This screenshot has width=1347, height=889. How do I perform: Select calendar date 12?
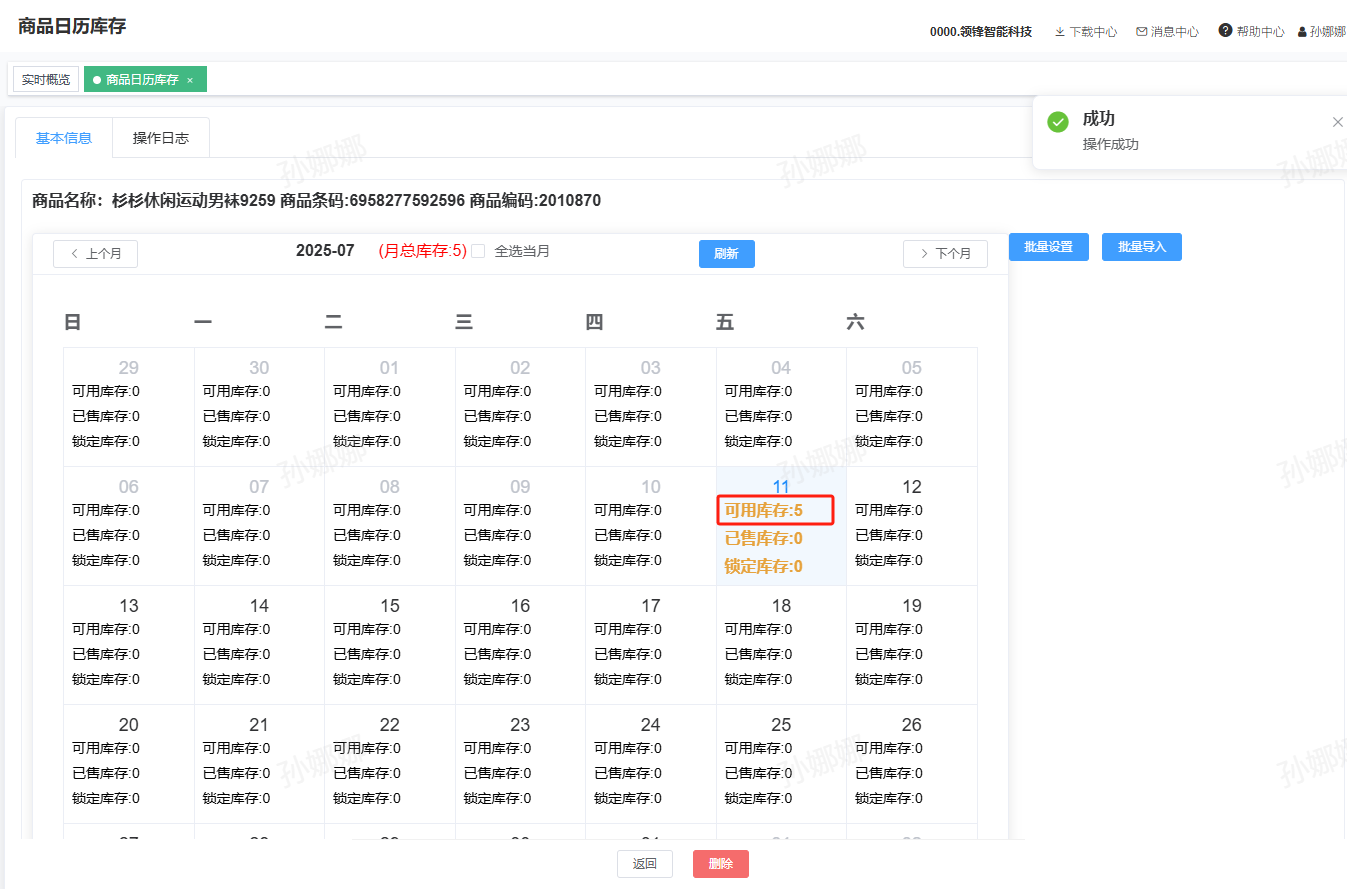912,487
